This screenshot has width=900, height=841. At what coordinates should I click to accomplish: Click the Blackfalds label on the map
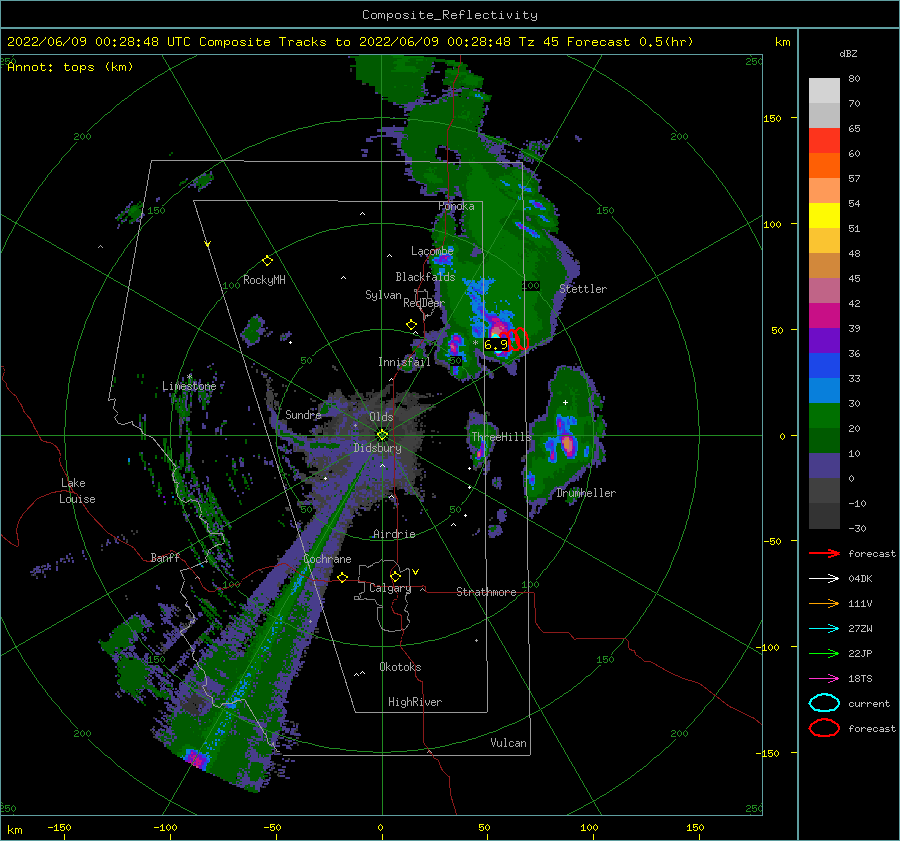pos(425,277)
